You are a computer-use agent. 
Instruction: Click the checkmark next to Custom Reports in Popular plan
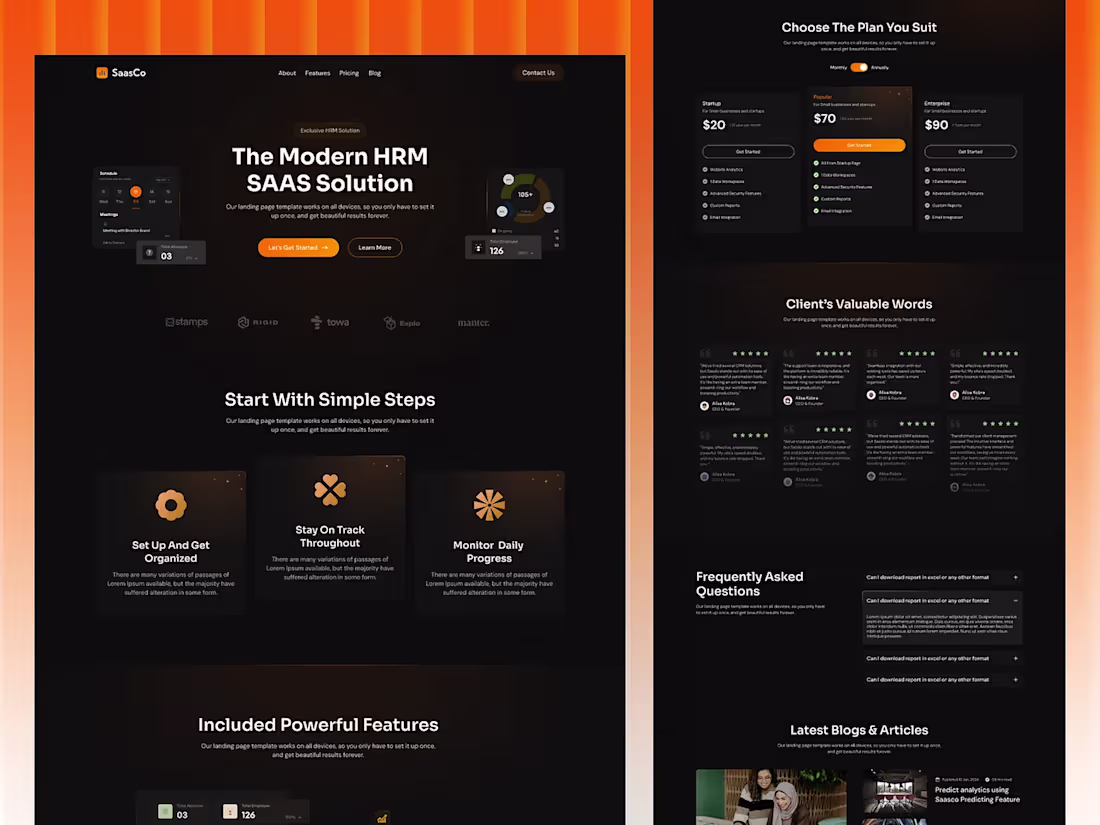[x=815, y=199]
